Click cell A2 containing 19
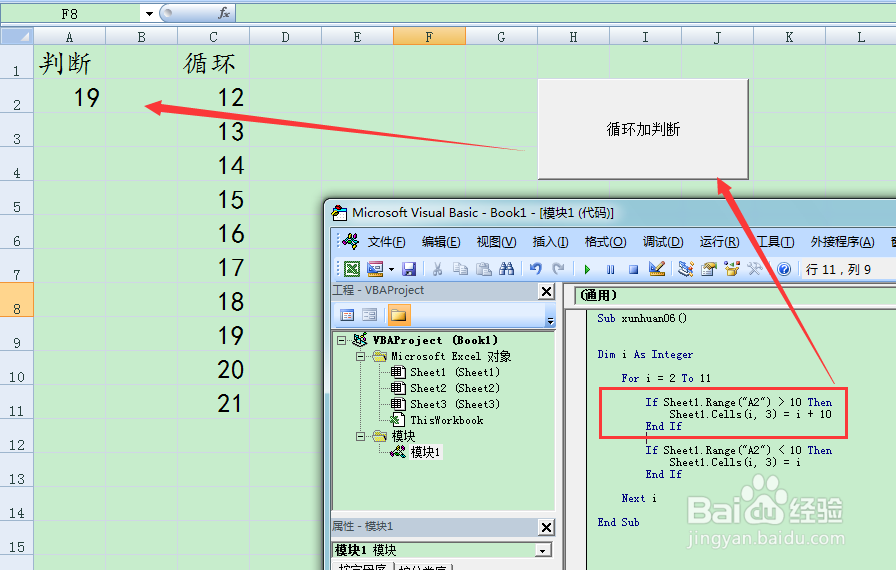The height and width of the screenshot is (570, 896). coord(70,96)
